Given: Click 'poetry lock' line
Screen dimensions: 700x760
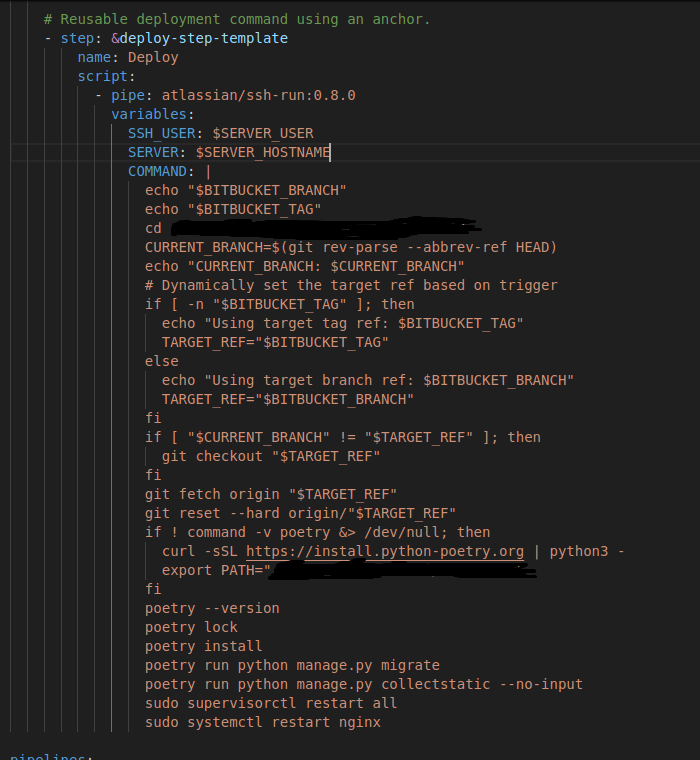Looking at the screenshot, I should click(191, 628).
